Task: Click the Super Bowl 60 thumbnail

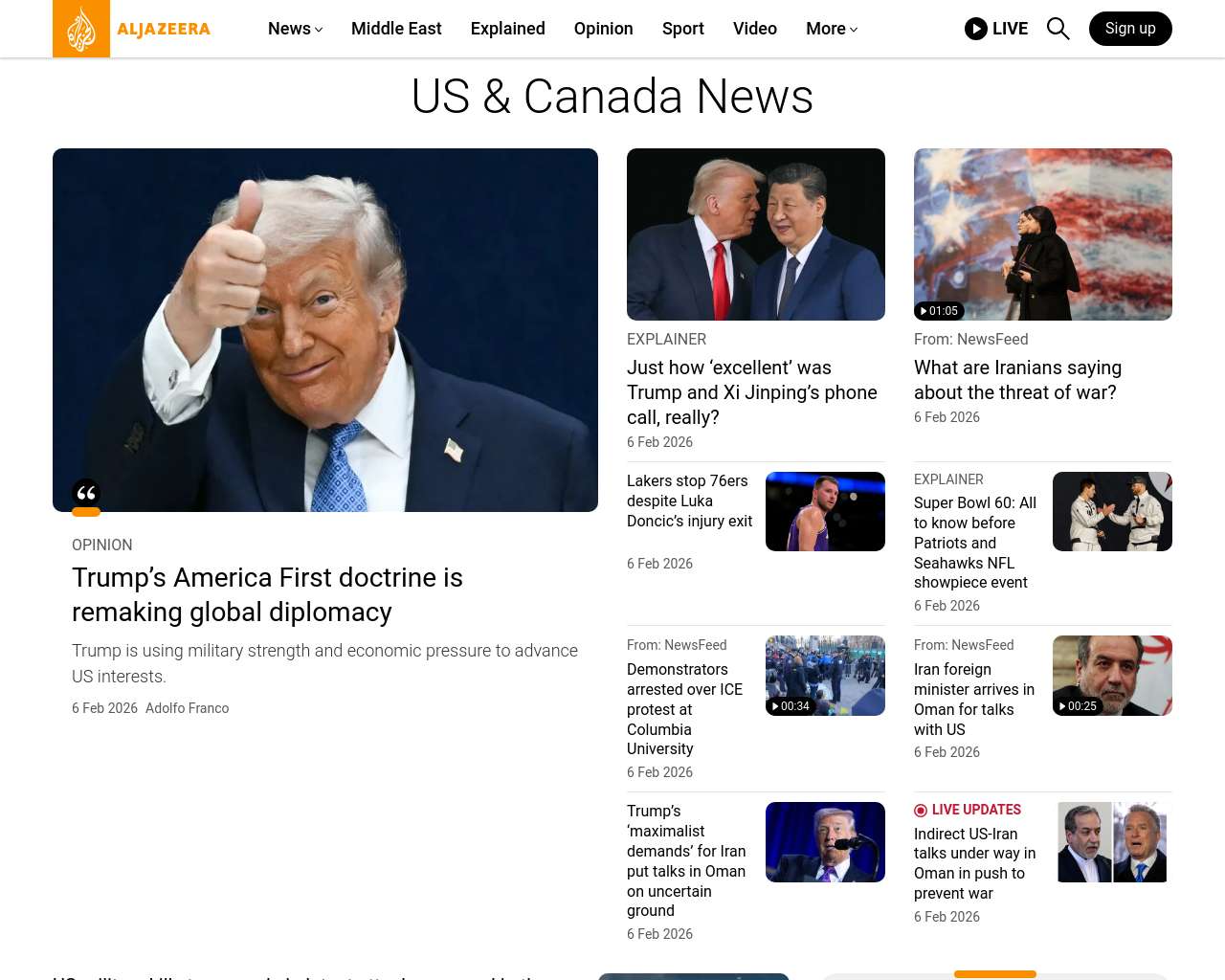Action: [x=1112, y=511]
